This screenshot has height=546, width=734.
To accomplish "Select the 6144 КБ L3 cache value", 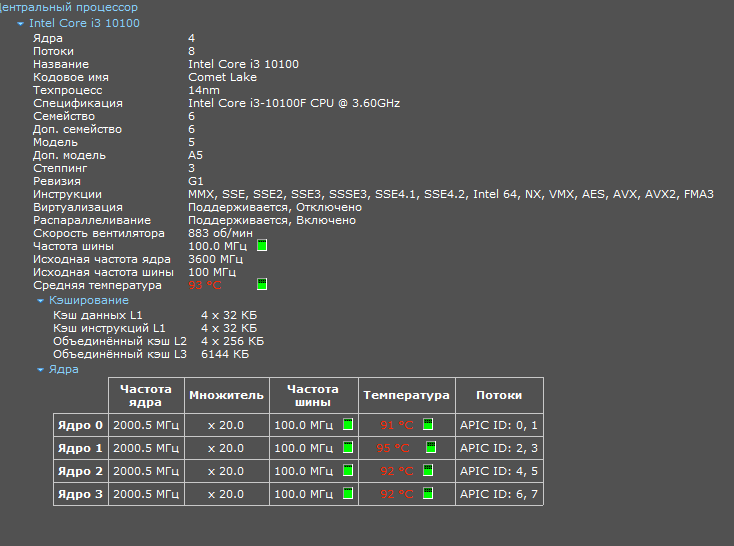I will click(x=225, y=354).
